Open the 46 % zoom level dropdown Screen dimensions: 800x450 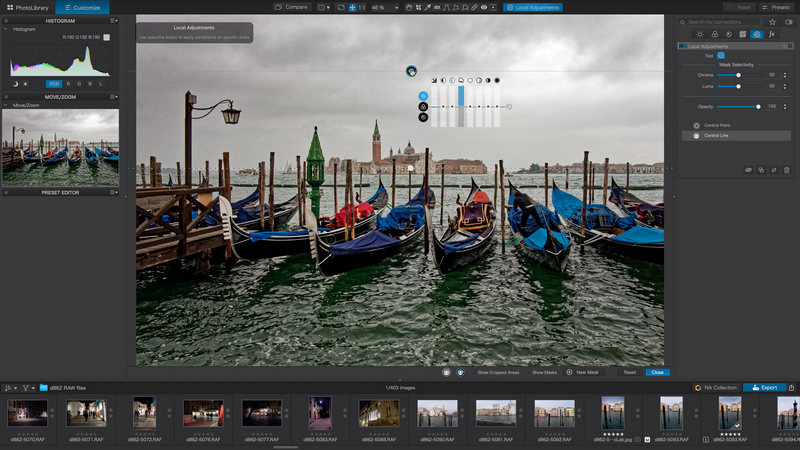click(385, 7)
